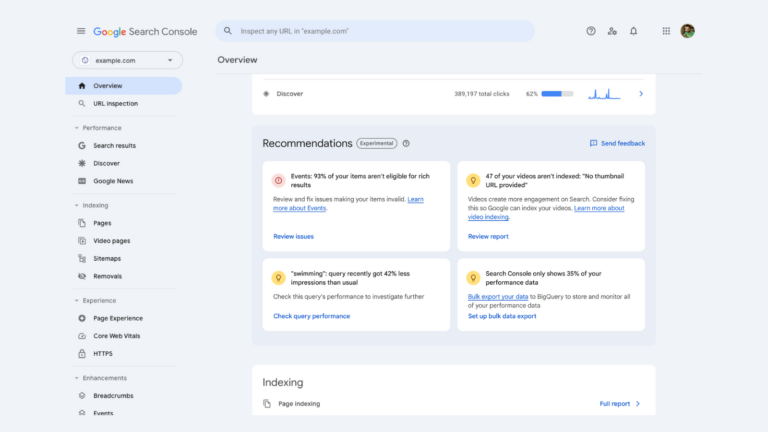Click the Breadcrumbs icon
The image size is (768, 432).
point(82,395)
